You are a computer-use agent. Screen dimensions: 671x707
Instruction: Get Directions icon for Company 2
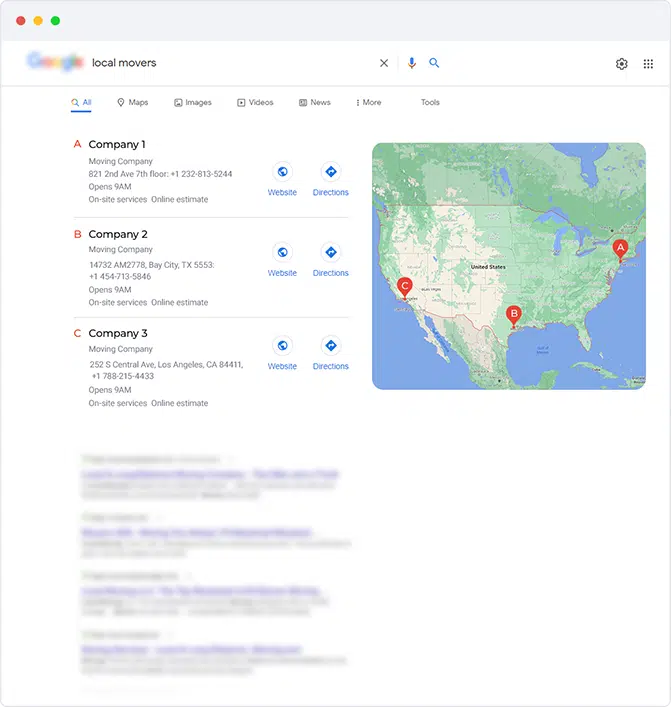click(330, 252)
